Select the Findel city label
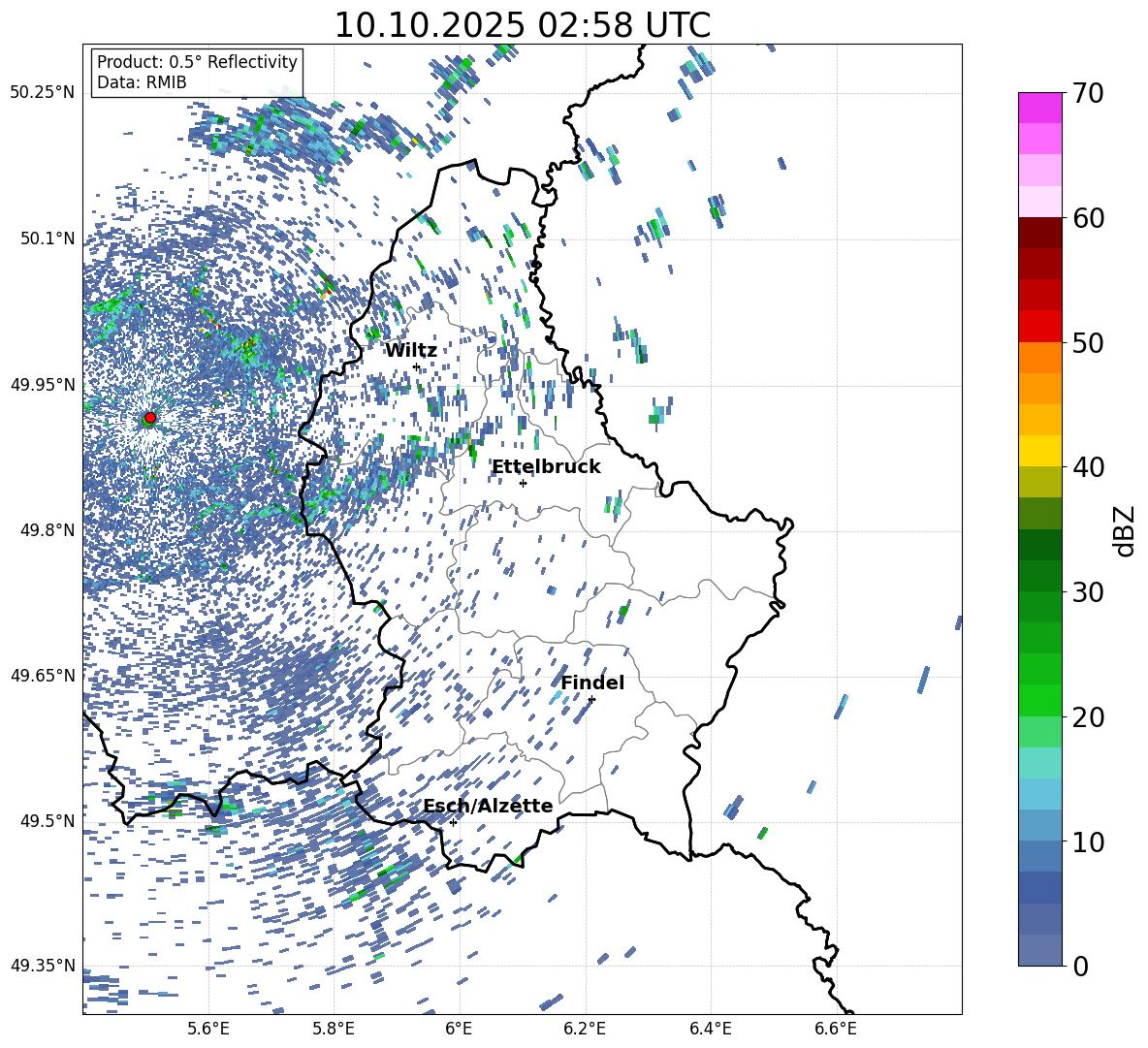1148x1048 pixels. click(x=592, y=683)
